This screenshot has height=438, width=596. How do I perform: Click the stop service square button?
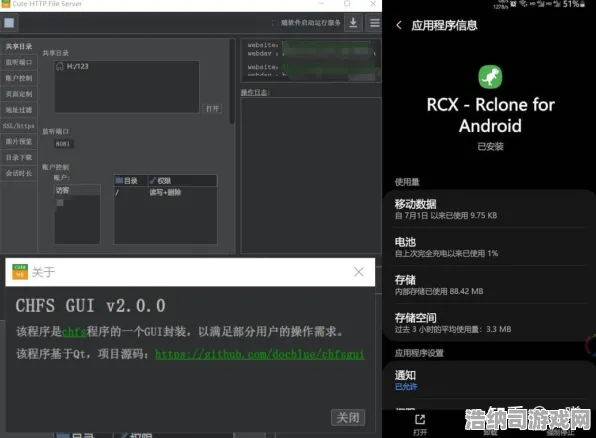(x=9, y=23)
